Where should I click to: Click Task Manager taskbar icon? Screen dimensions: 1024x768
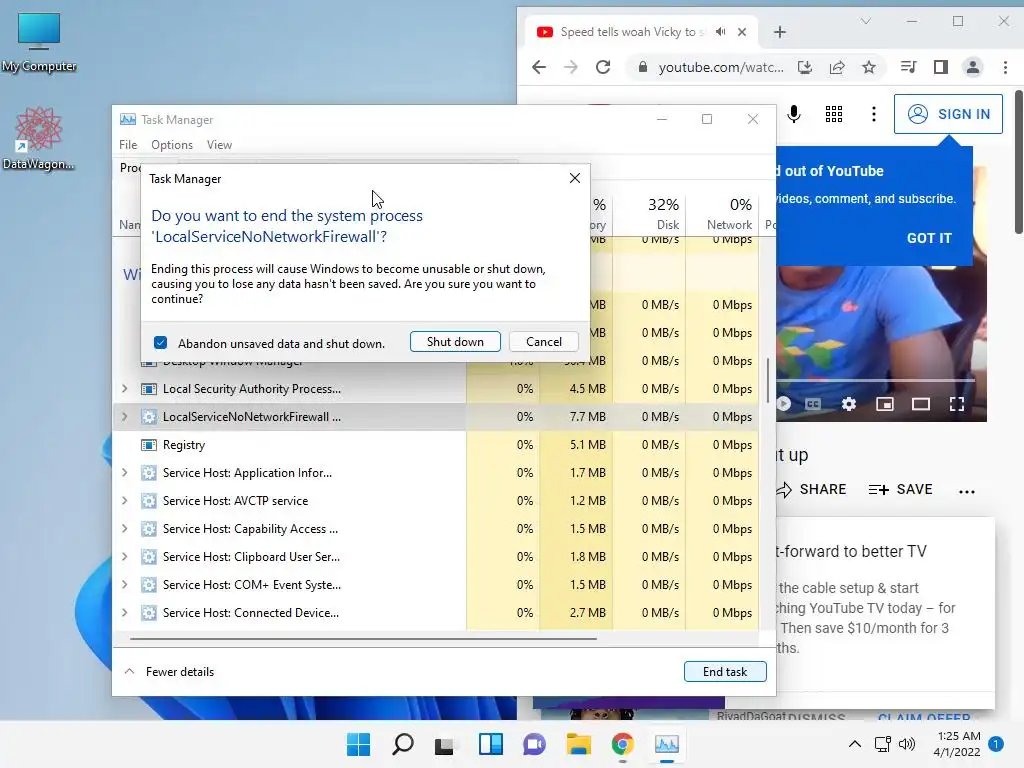667,744
